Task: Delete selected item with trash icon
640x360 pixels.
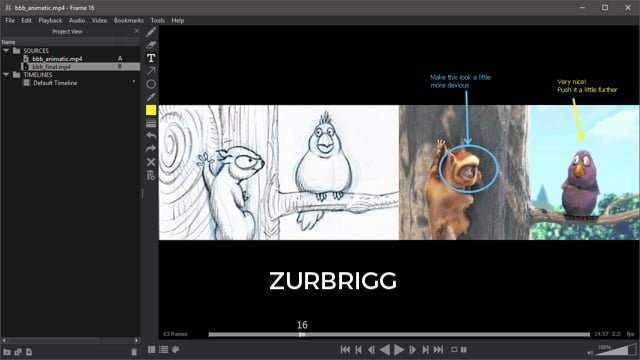Action: [134, 352]
